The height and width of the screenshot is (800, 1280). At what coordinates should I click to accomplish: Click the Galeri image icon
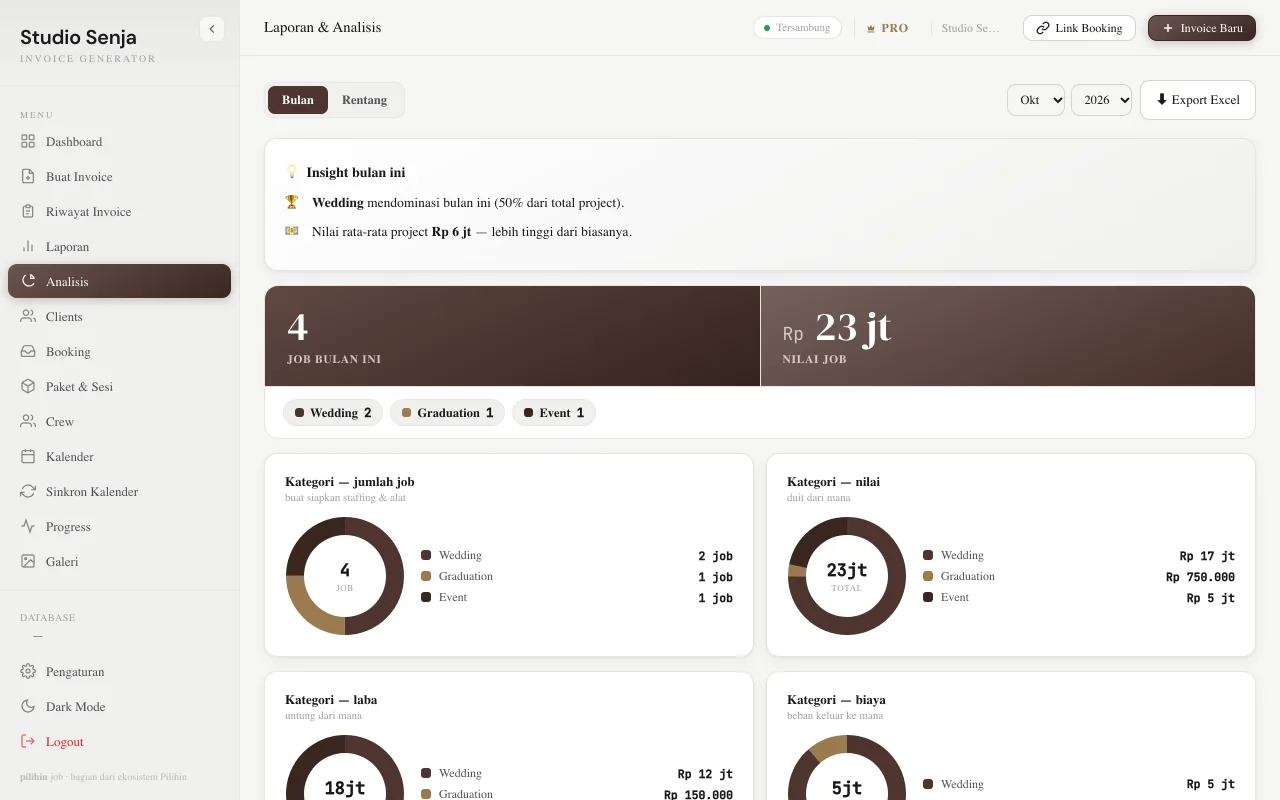pos(28,562)
